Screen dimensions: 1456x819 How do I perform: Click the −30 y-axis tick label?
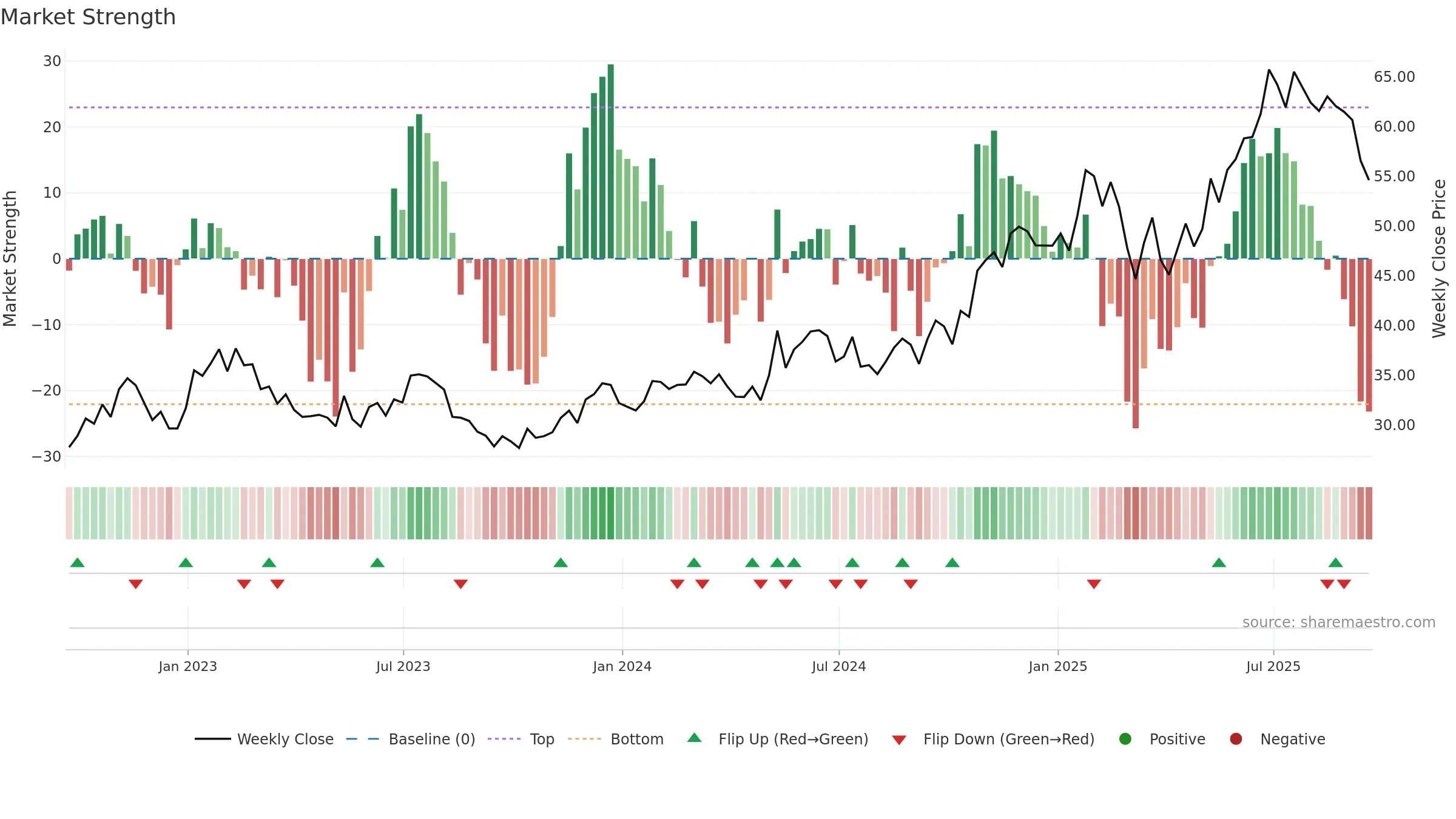pos(46,457)
